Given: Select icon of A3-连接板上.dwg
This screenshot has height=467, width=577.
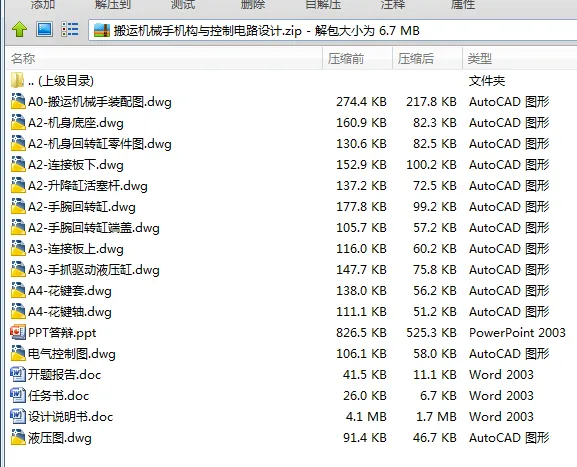Looking at the screenshot, I should [18, 248].
